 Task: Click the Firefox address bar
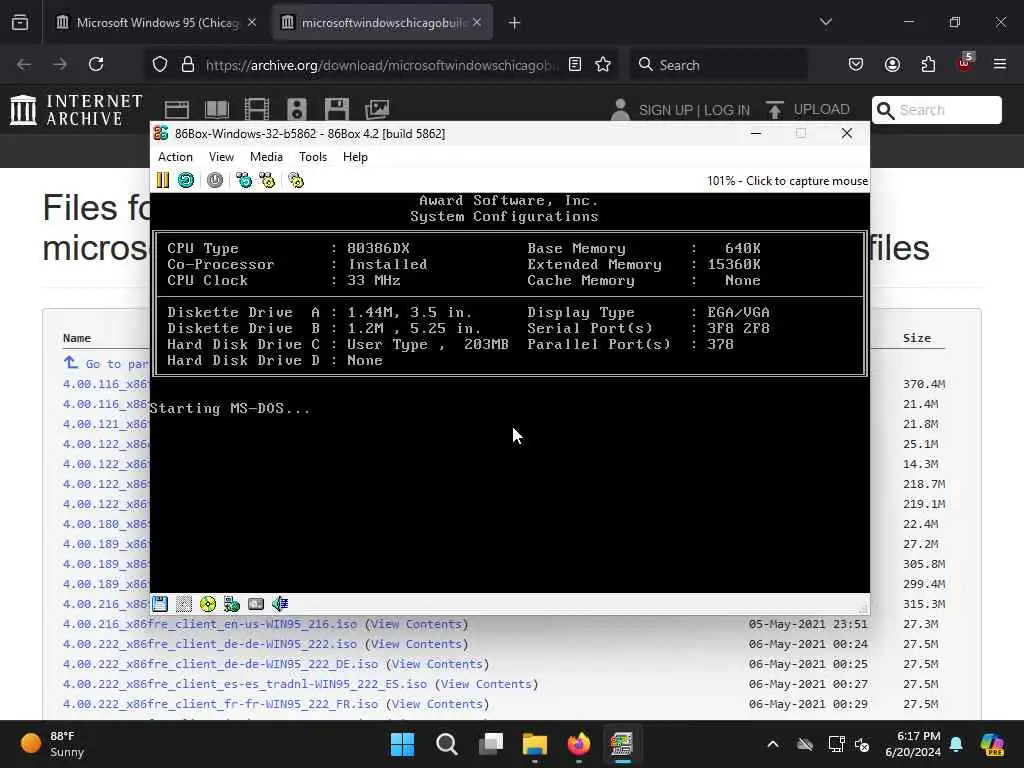coord(382,65)
